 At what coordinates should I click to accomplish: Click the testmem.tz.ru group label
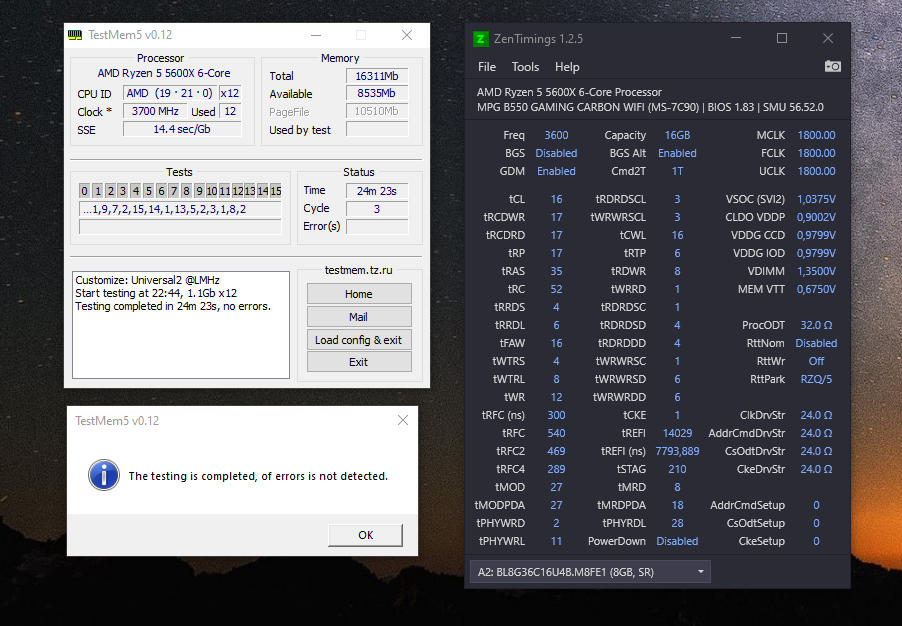(358, 270)
